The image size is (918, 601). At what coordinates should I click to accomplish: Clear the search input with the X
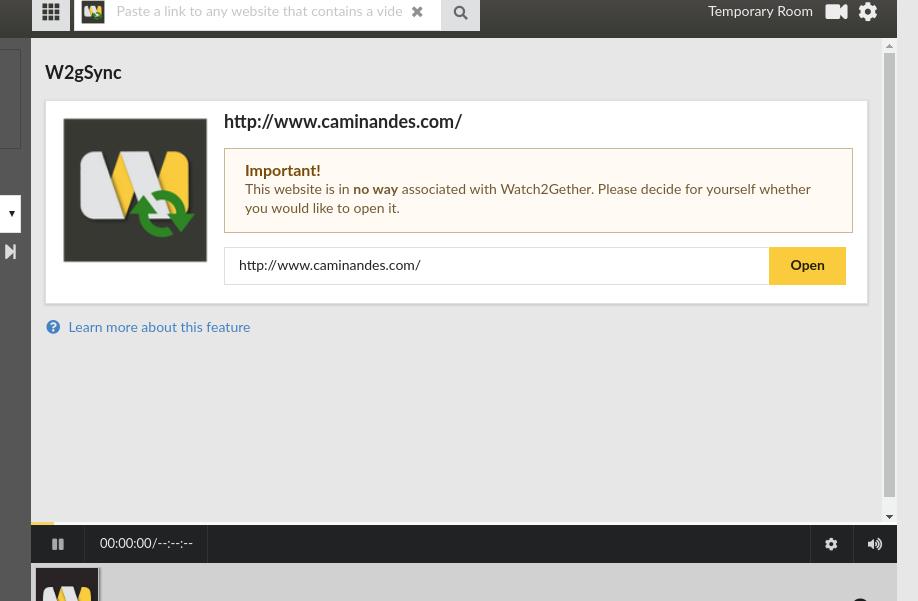pyautogui.click(x=417, y=12)
